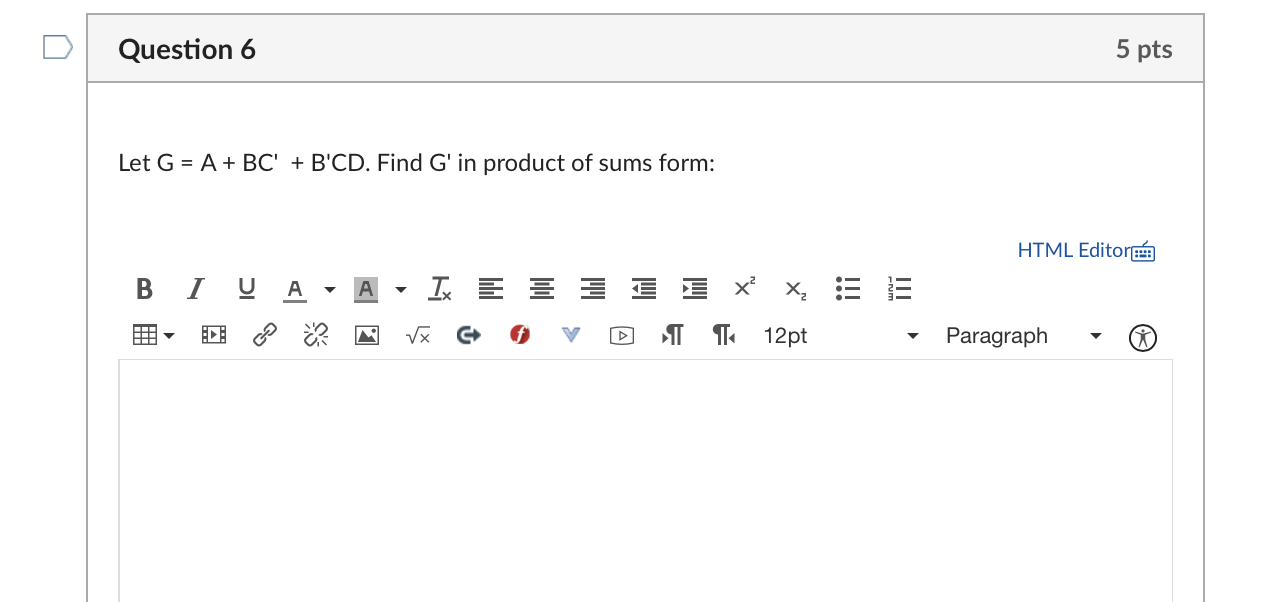
Task: Insert a link with the chain link icon
Action: 264,335
